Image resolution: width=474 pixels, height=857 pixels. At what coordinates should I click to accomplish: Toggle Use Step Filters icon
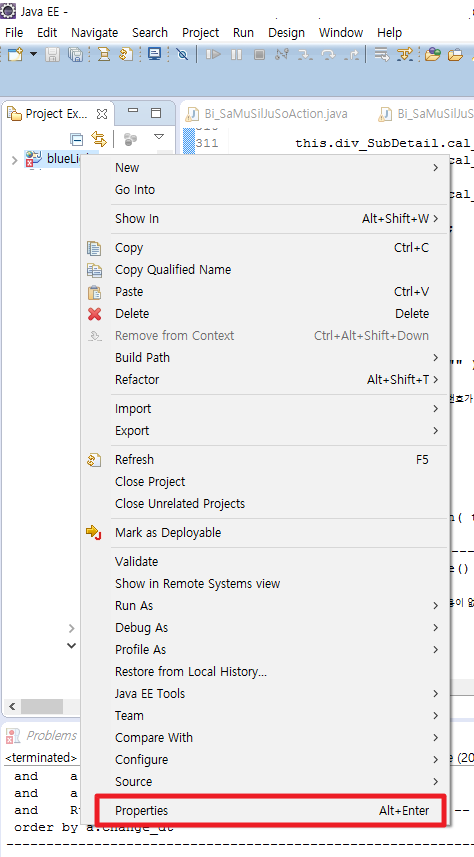(x=405, y=54)
